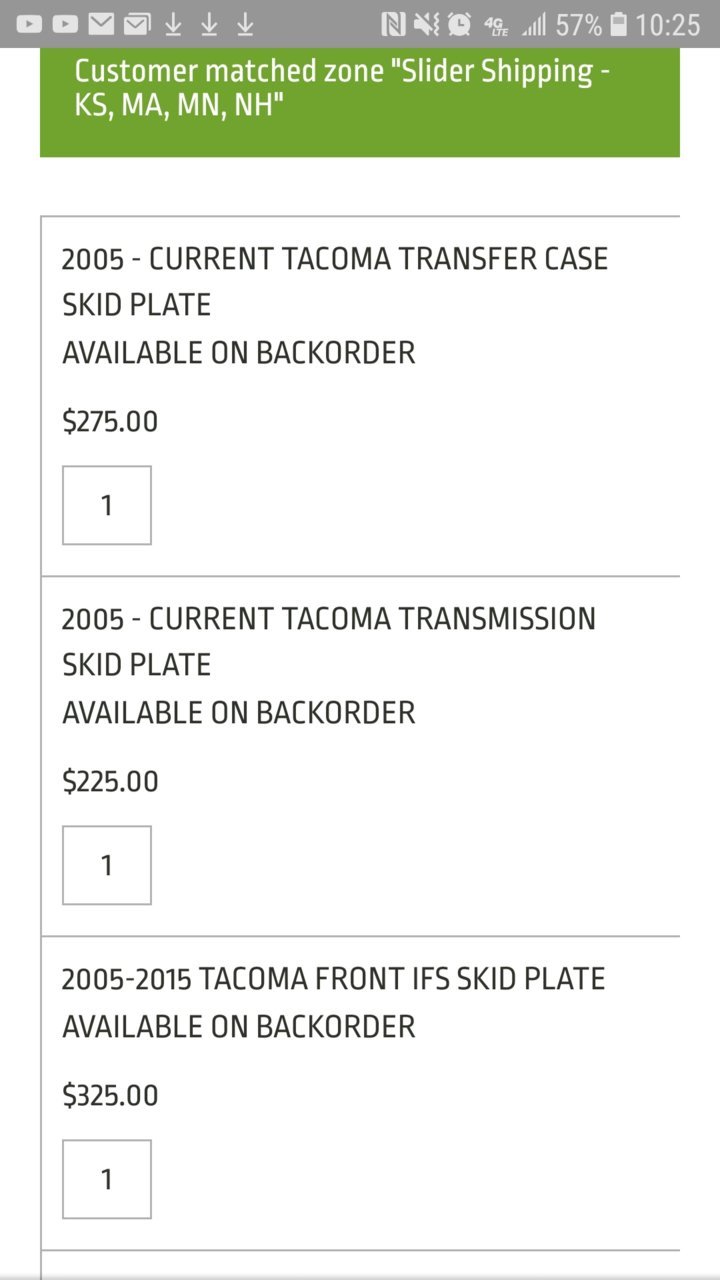Image resolution: width=720 pixels, height=1280 pixels.
Task: Tap the alarm clock status icon
Action: [x=459, y=24]
